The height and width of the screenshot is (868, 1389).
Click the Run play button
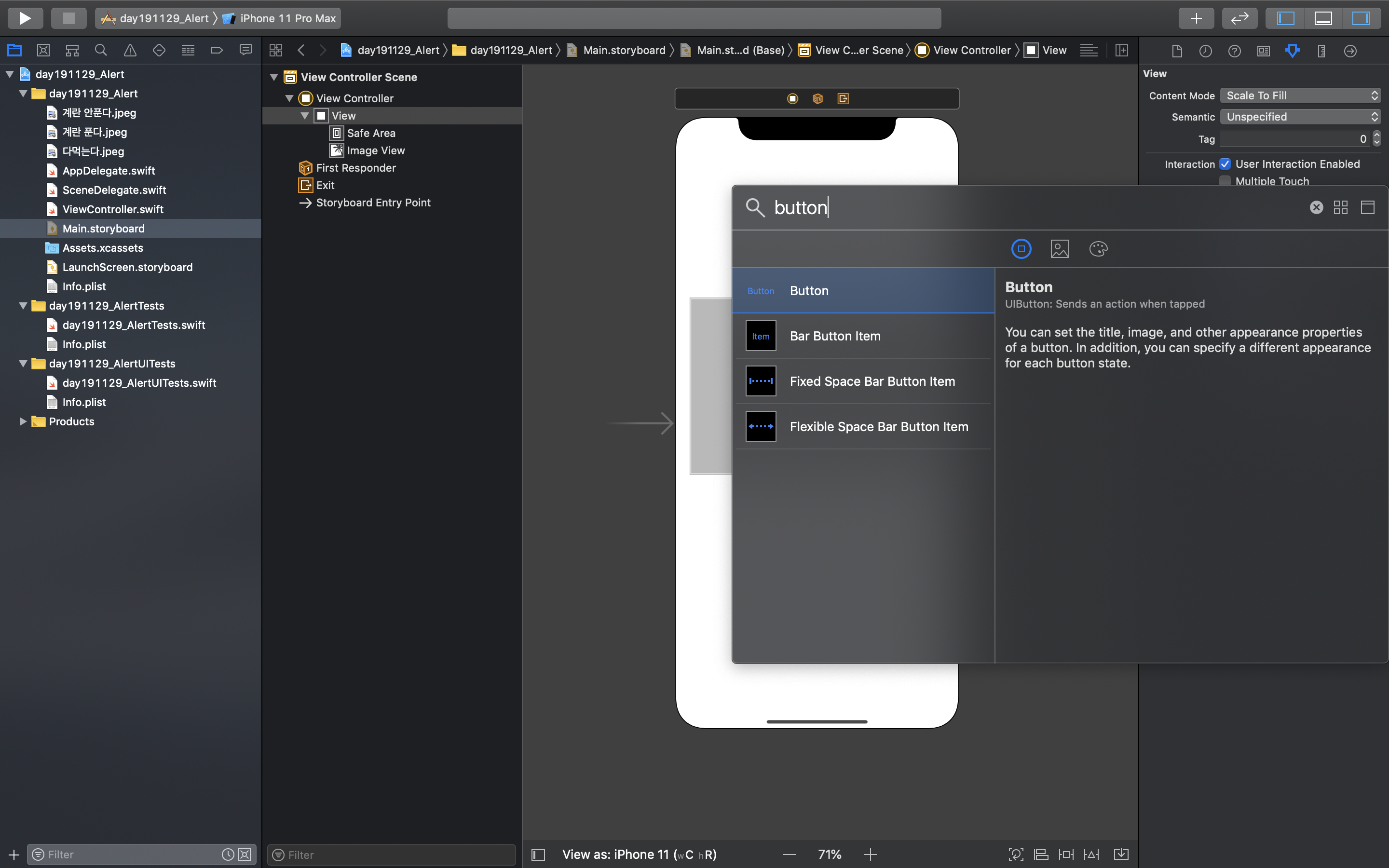tap(25, 18)
